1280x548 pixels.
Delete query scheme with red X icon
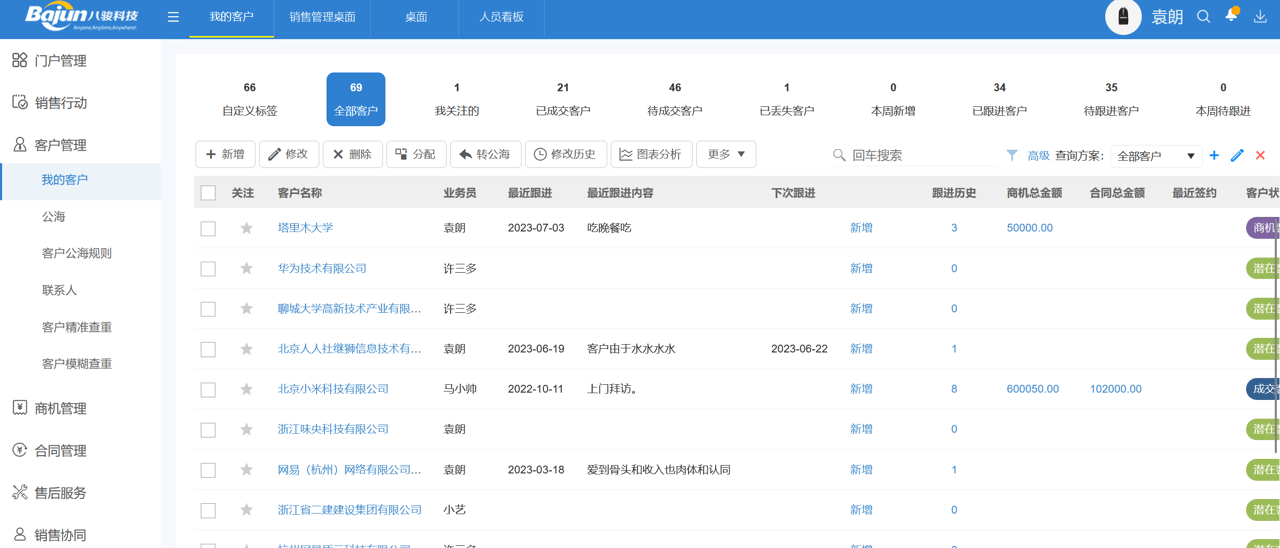[1260, 155]
